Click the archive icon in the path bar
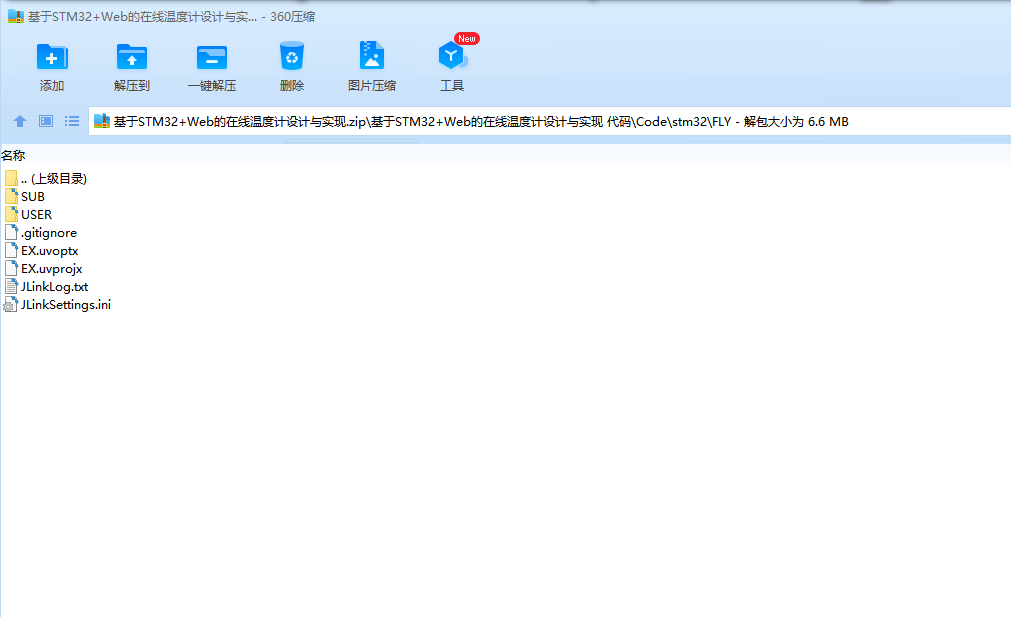The image size is (1011, 617). coord(102,121)
